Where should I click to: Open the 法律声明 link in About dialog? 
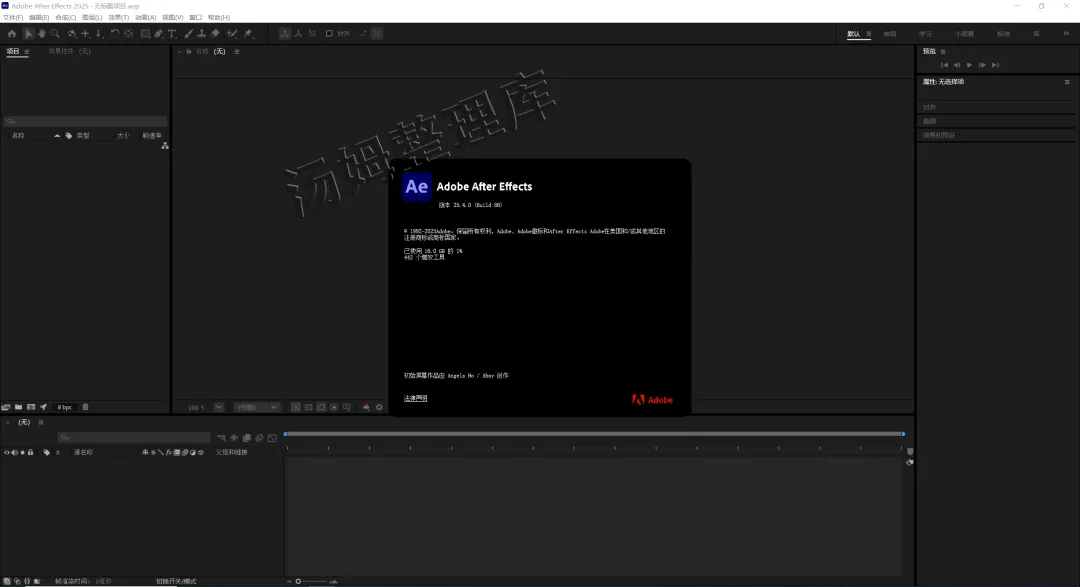(x=415, y=398)
